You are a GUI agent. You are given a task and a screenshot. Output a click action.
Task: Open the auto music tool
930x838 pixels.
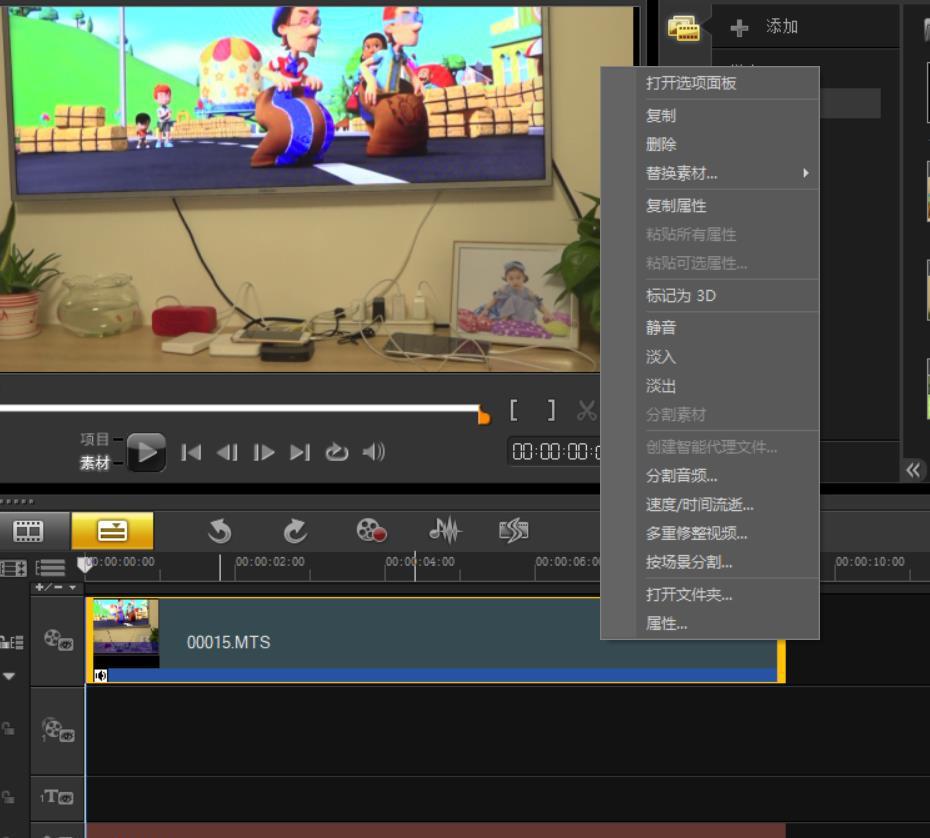(514, 530)
